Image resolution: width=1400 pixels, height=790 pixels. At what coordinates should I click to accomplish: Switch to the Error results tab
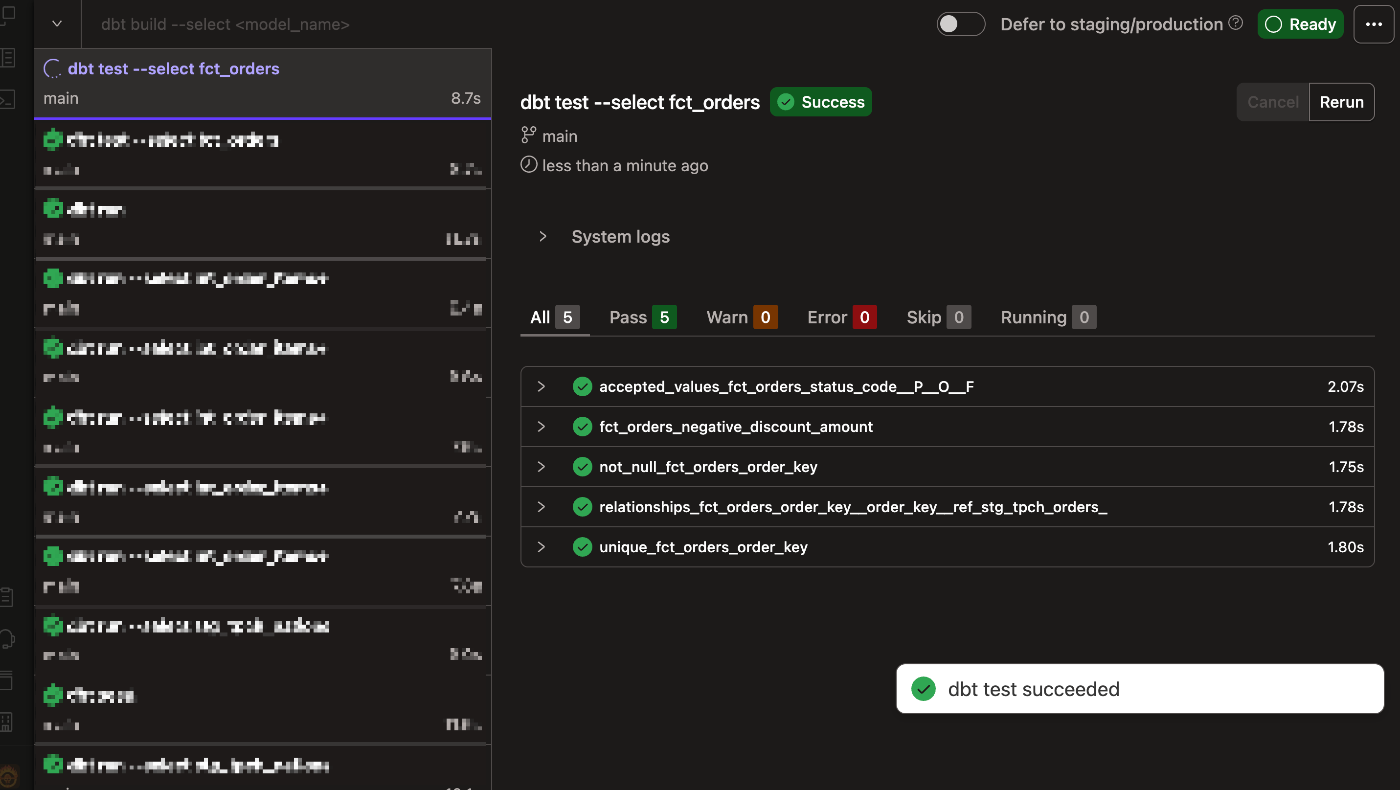click(842, 317)
